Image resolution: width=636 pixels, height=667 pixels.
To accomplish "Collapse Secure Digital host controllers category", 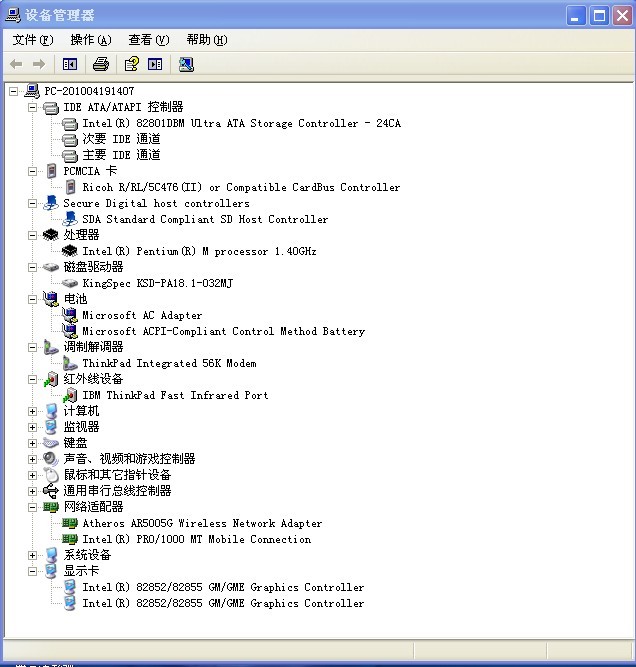I will [x=32, y=203].
